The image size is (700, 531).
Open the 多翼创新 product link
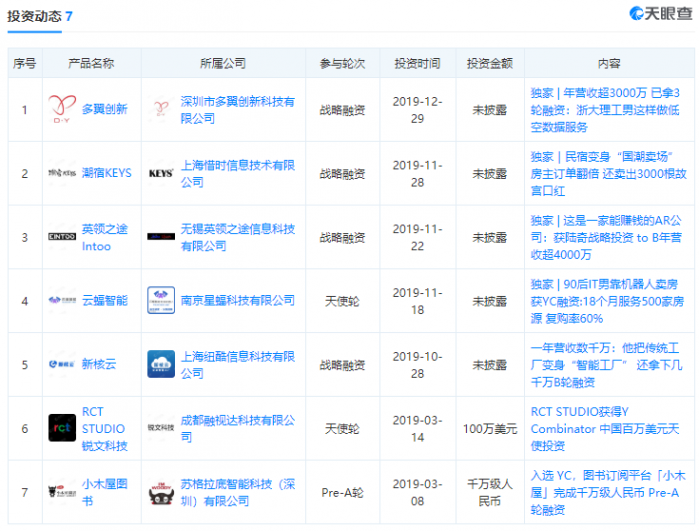pos(104,109)
